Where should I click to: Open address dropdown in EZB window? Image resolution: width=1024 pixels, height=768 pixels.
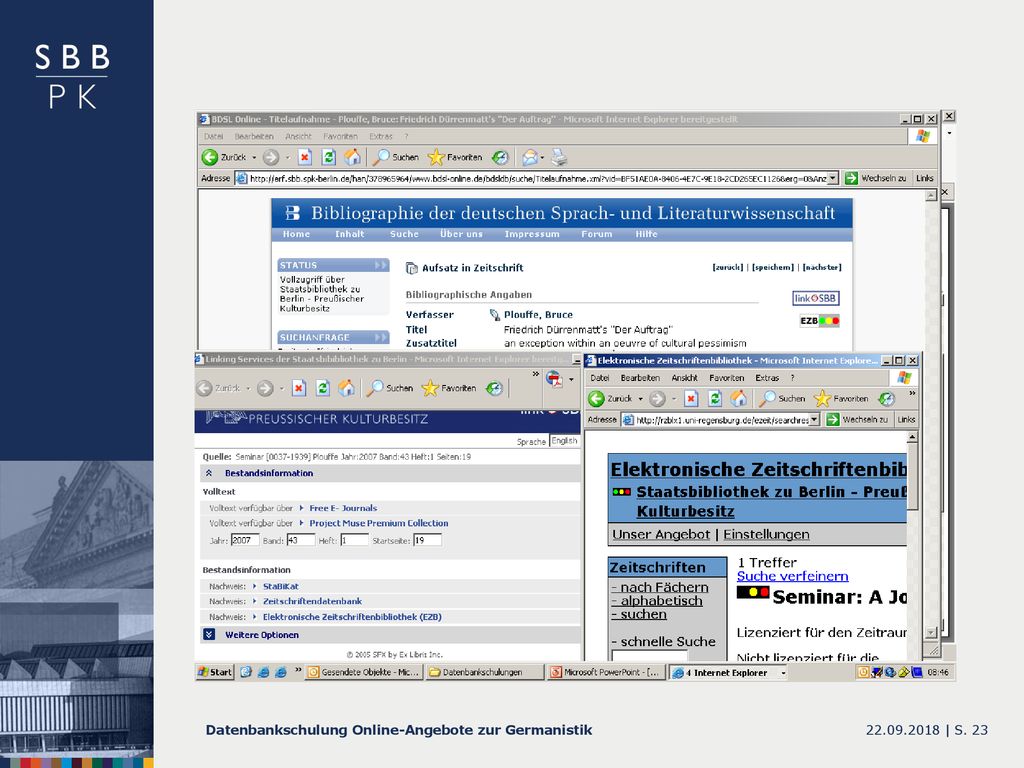(x=814, y=419)
